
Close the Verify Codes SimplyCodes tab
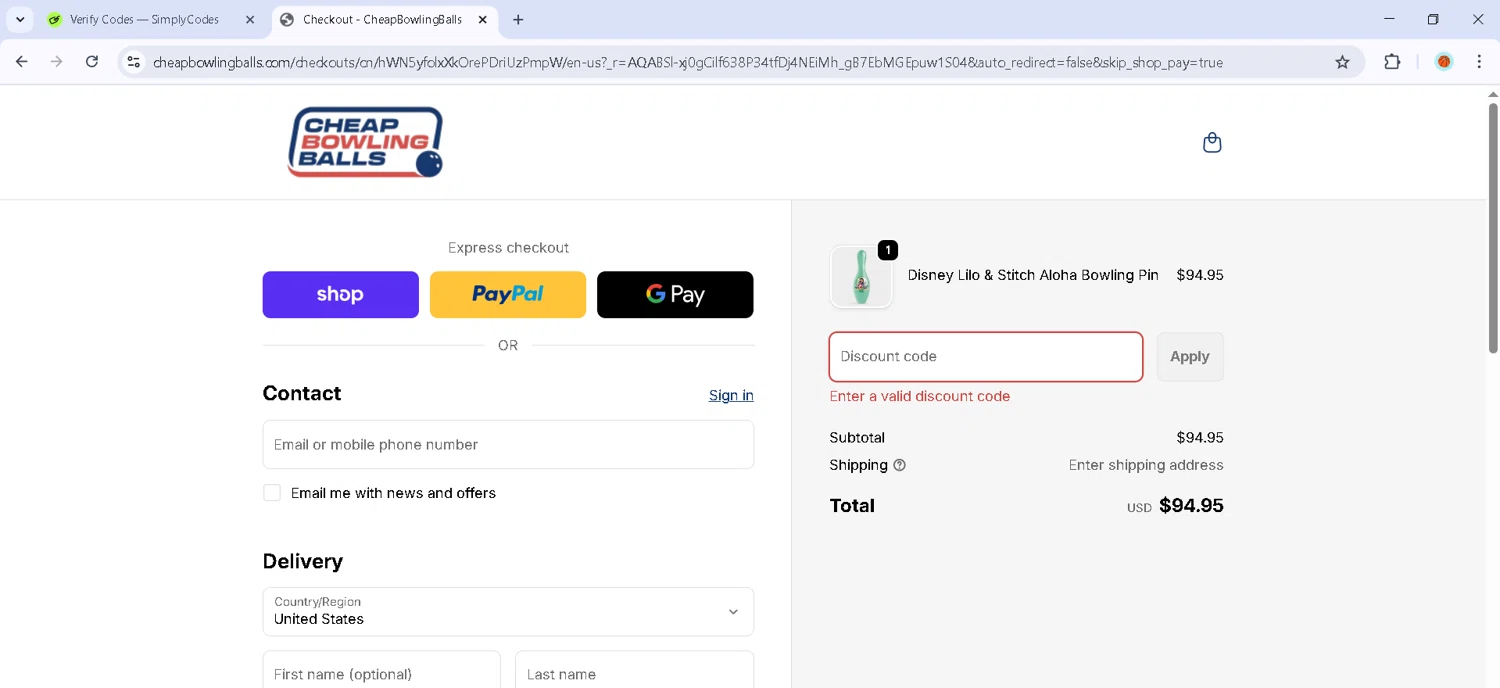pos(250,20)
